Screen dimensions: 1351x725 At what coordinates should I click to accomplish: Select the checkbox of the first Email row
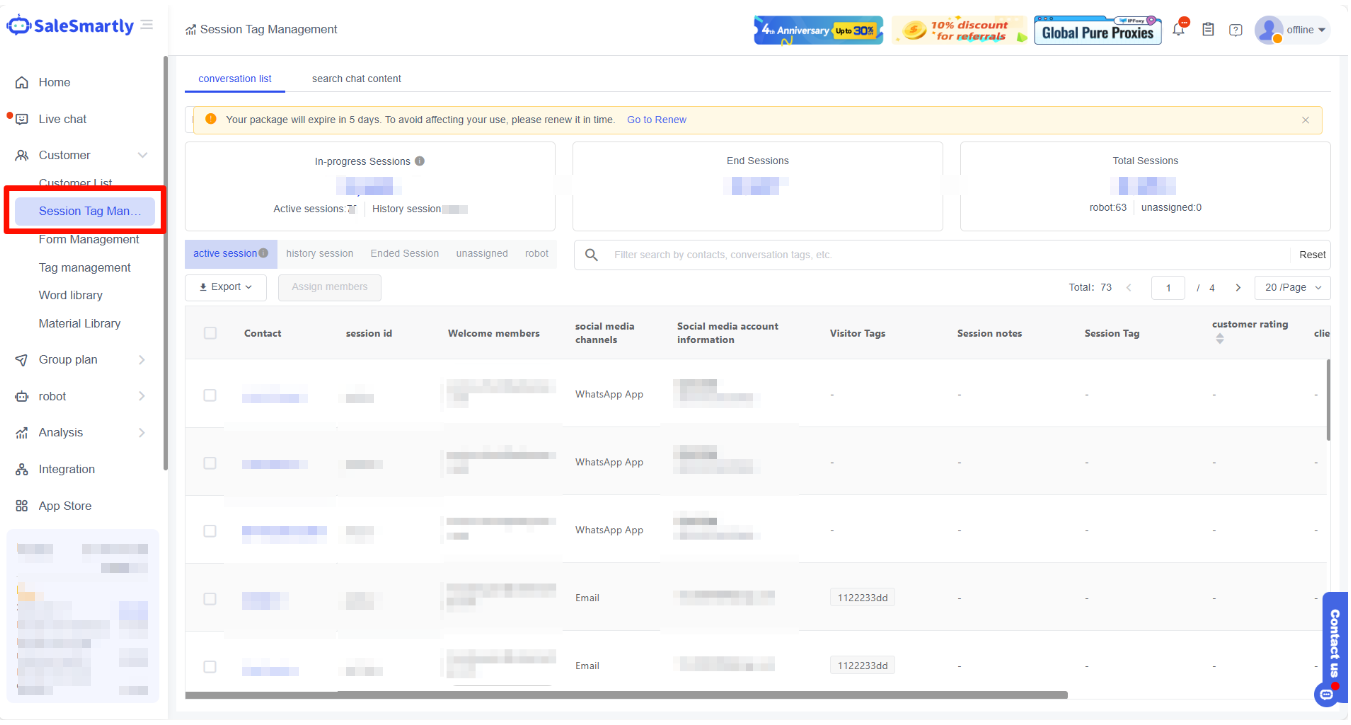[210, 598]
